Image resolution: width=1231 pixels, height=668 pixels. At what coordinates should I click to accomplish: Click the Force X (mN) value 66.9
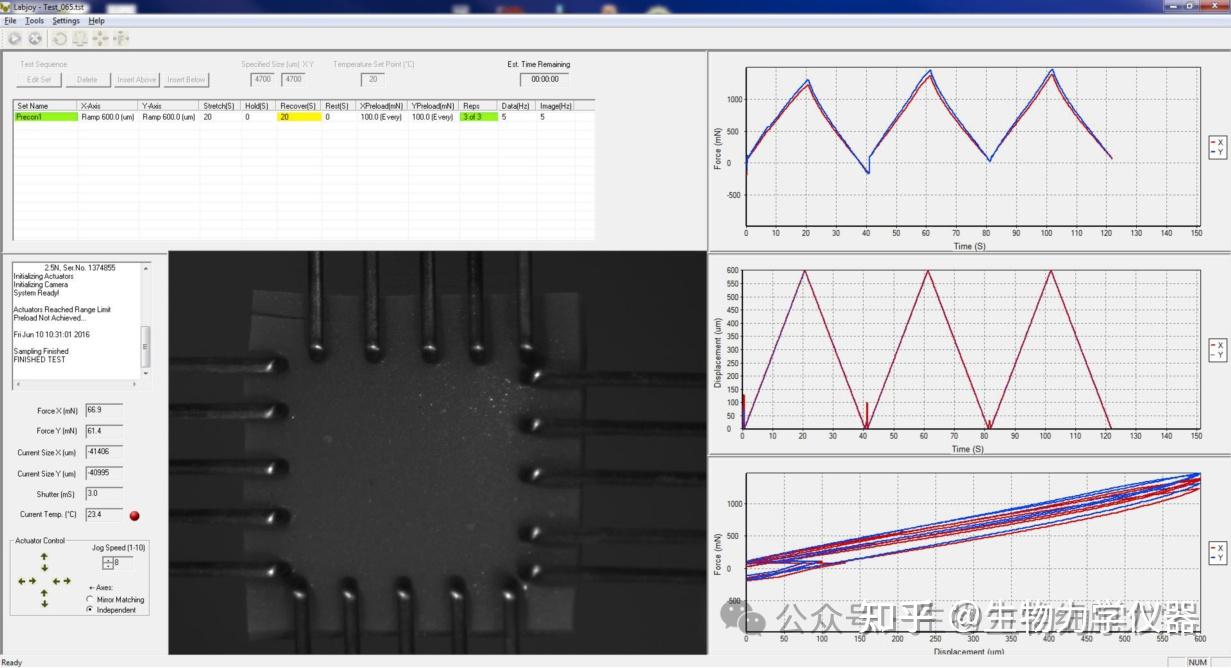point(104,410)
